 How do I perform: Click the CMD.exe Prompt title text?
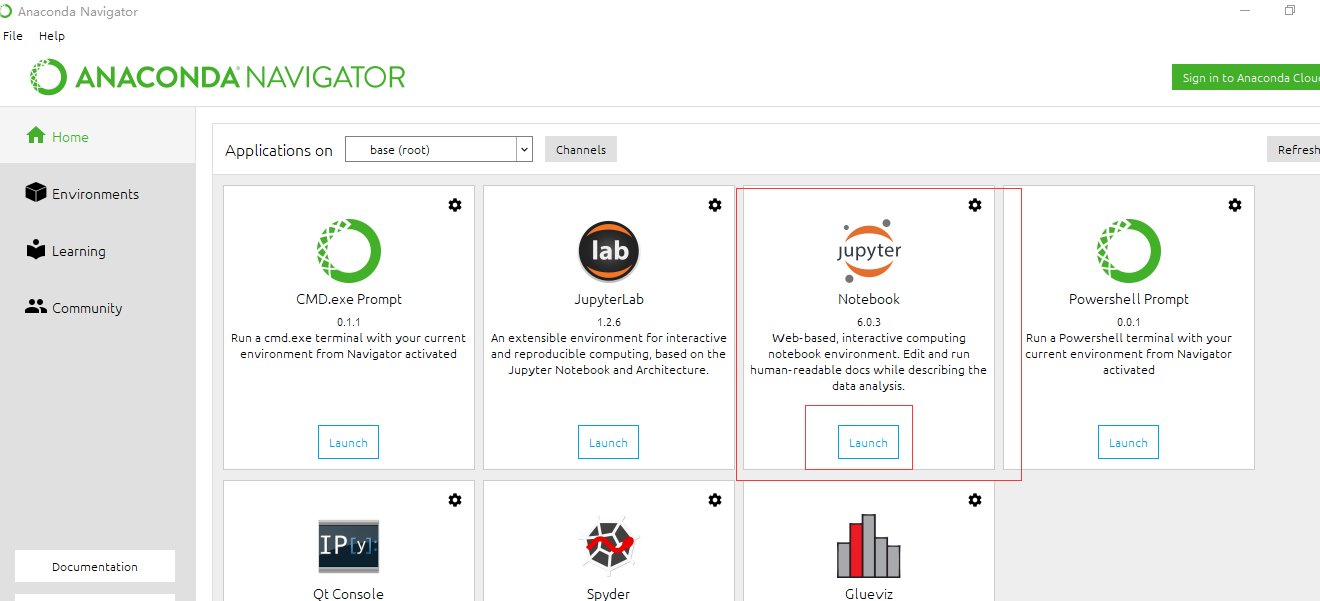click(349, 299)
